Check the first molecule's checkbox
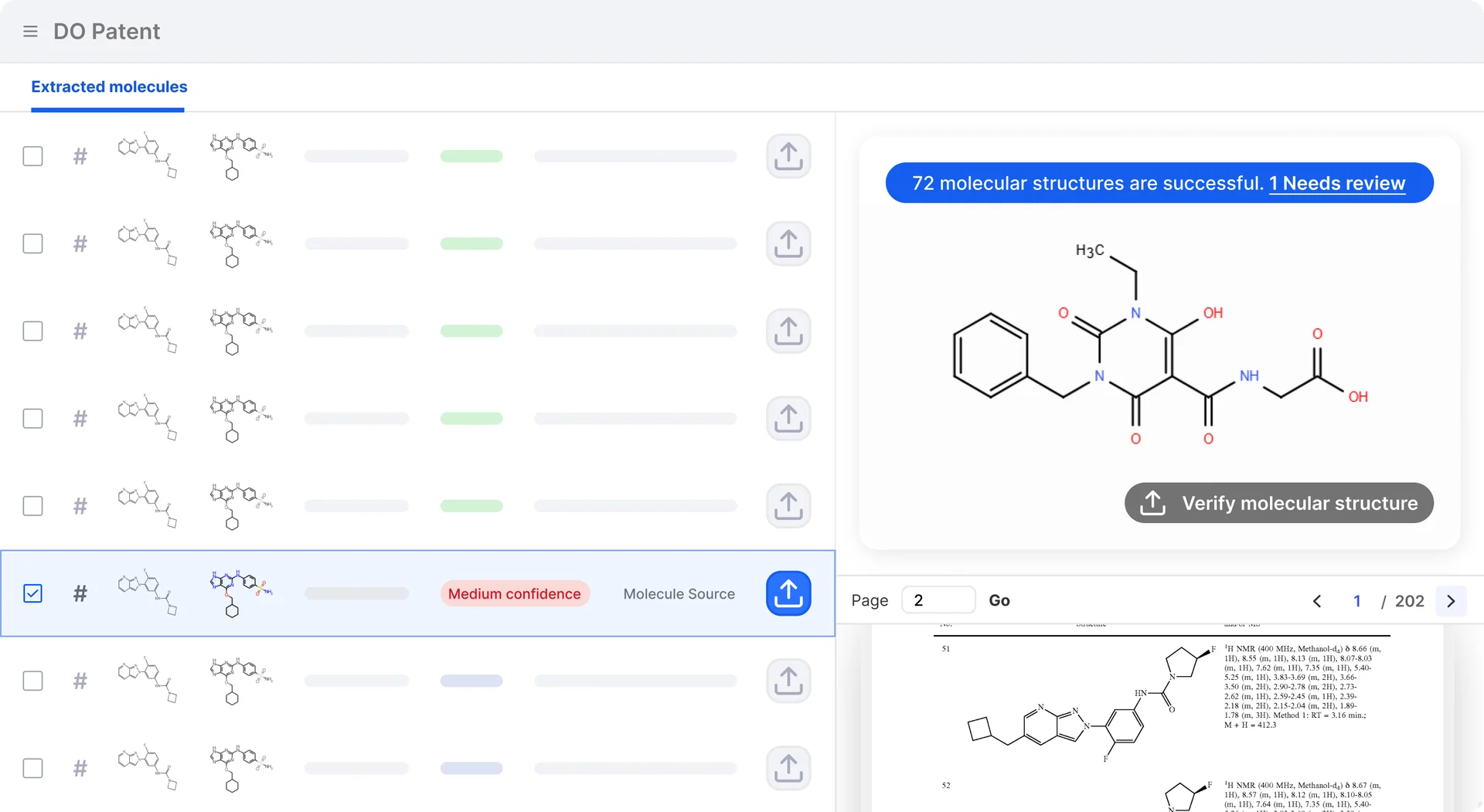The width and height of the screenshot is (1484, 812). pos(33,155)
